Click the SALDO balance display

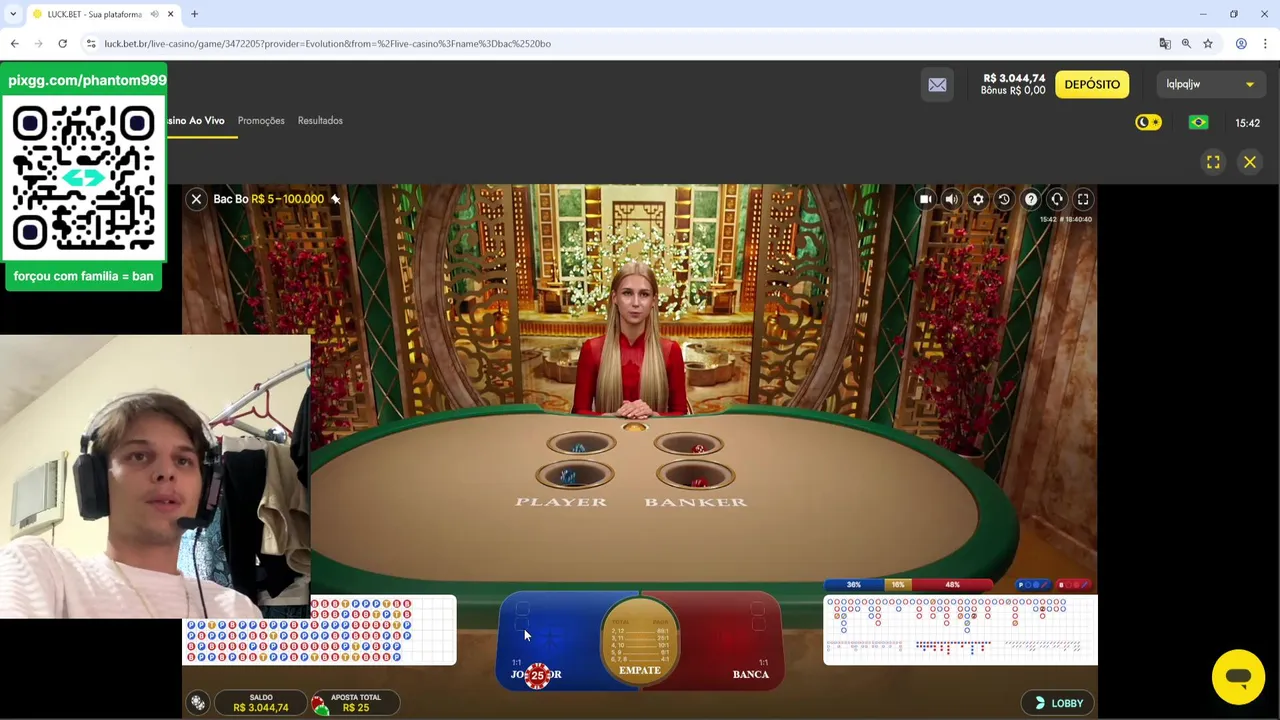[261, 703]
